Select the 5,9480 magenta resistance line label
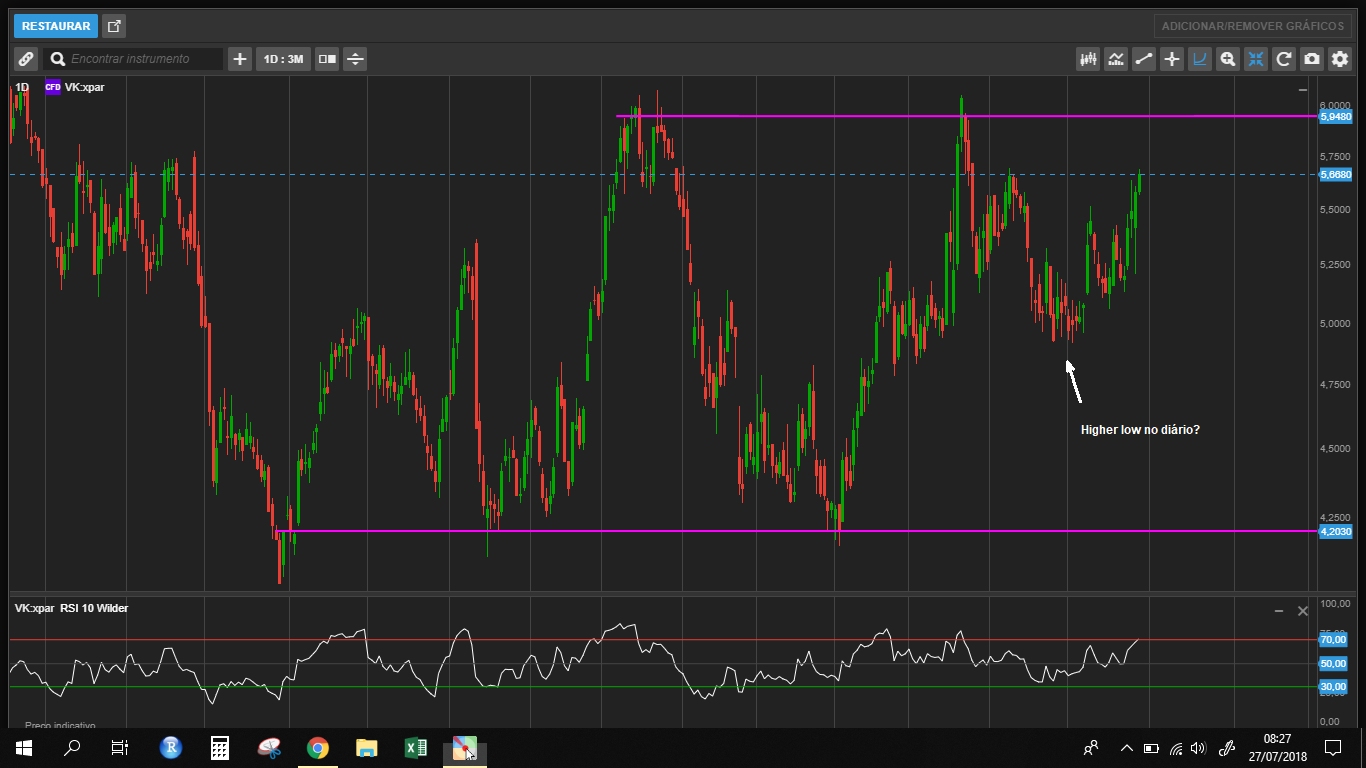 tap(1335, 117)
